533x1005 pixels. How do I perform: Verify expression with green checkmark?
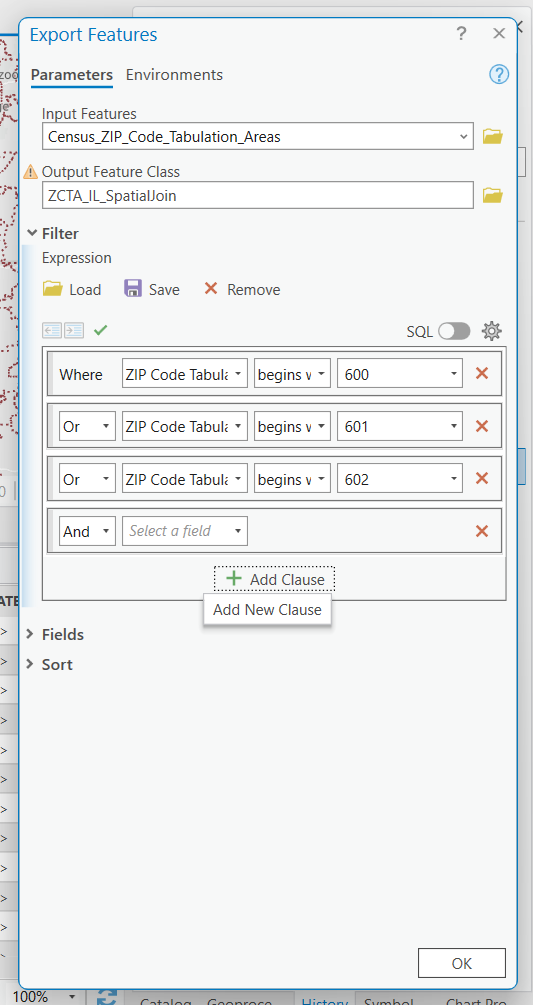[x=101, y=330]
